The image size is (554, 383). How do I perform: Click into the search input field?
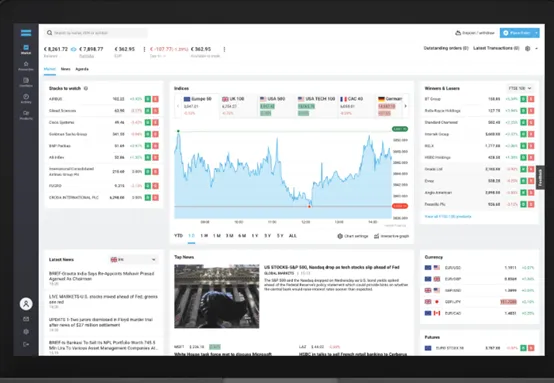(96, 33)
